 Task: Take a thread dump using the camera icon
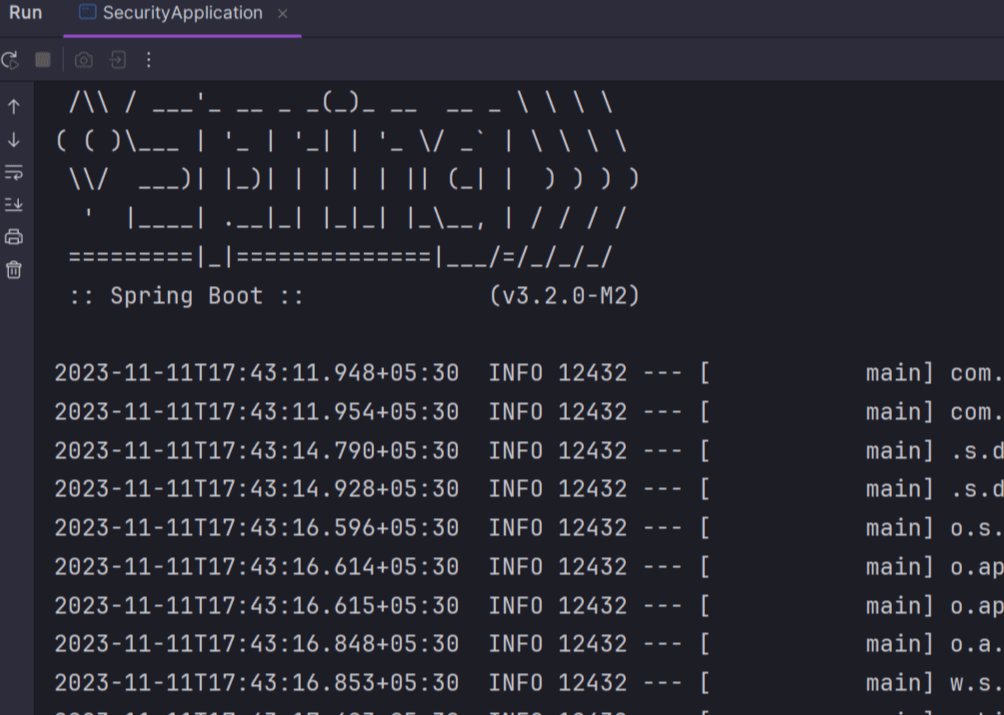[x=84, y=60]
